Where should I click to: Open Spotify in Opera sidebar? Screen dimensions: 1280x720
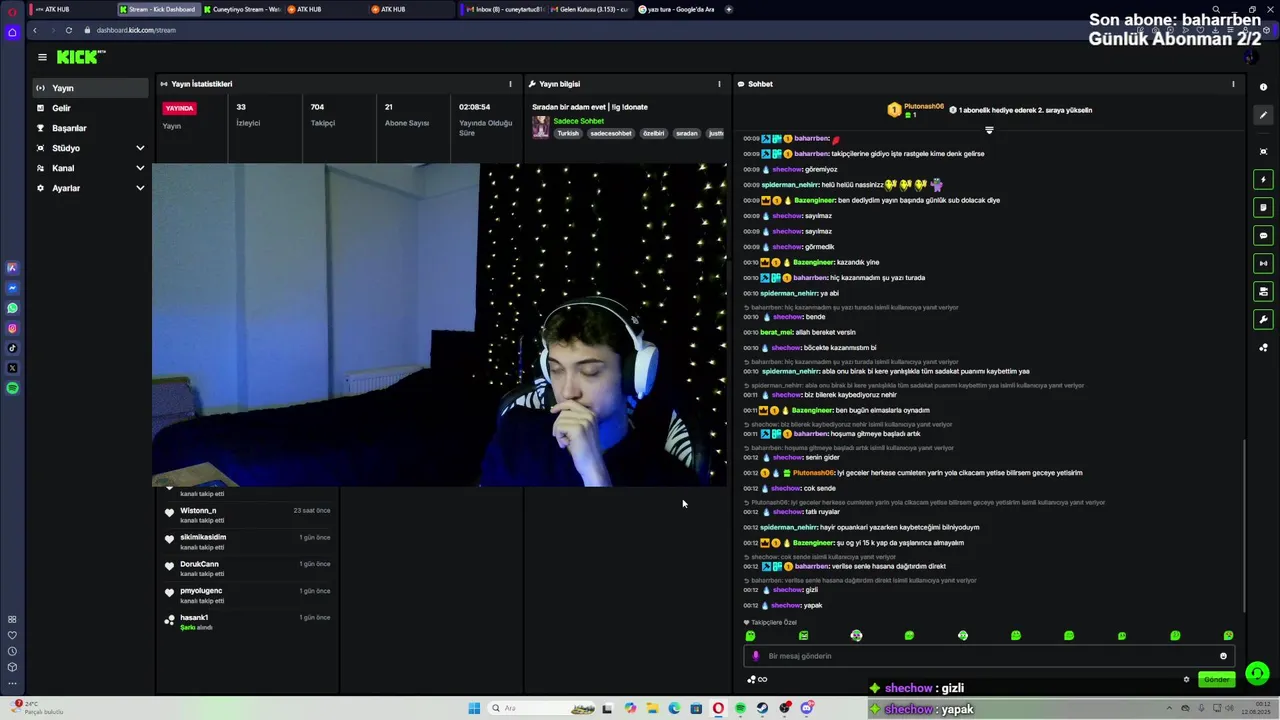tap(12, 388)
